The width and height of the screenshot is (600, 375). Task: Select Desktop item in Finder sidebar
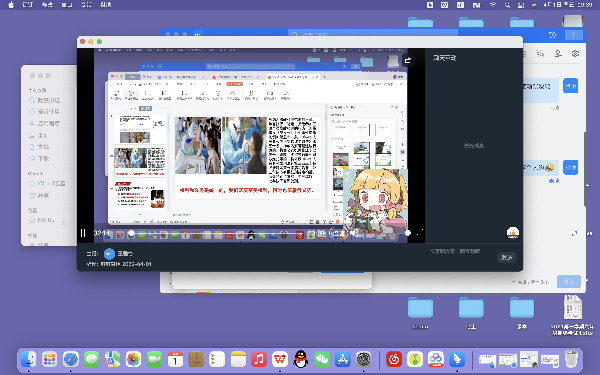pyautogui.click(x=38, y=135)
